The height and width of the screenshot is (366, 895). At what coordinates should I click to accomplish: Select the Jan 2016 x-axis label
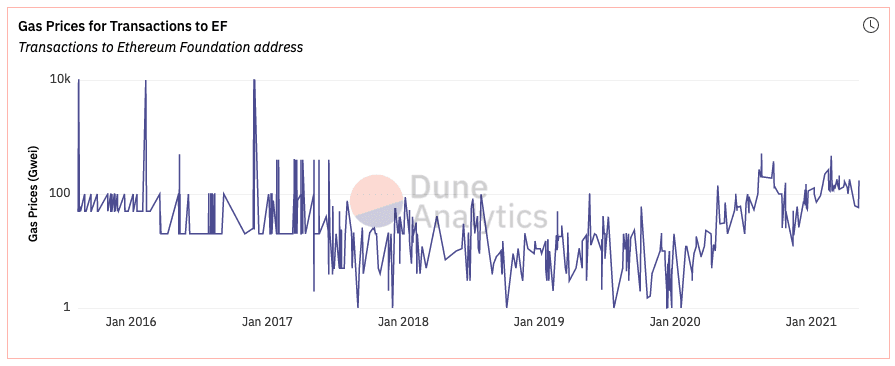[x=131, y=321]
